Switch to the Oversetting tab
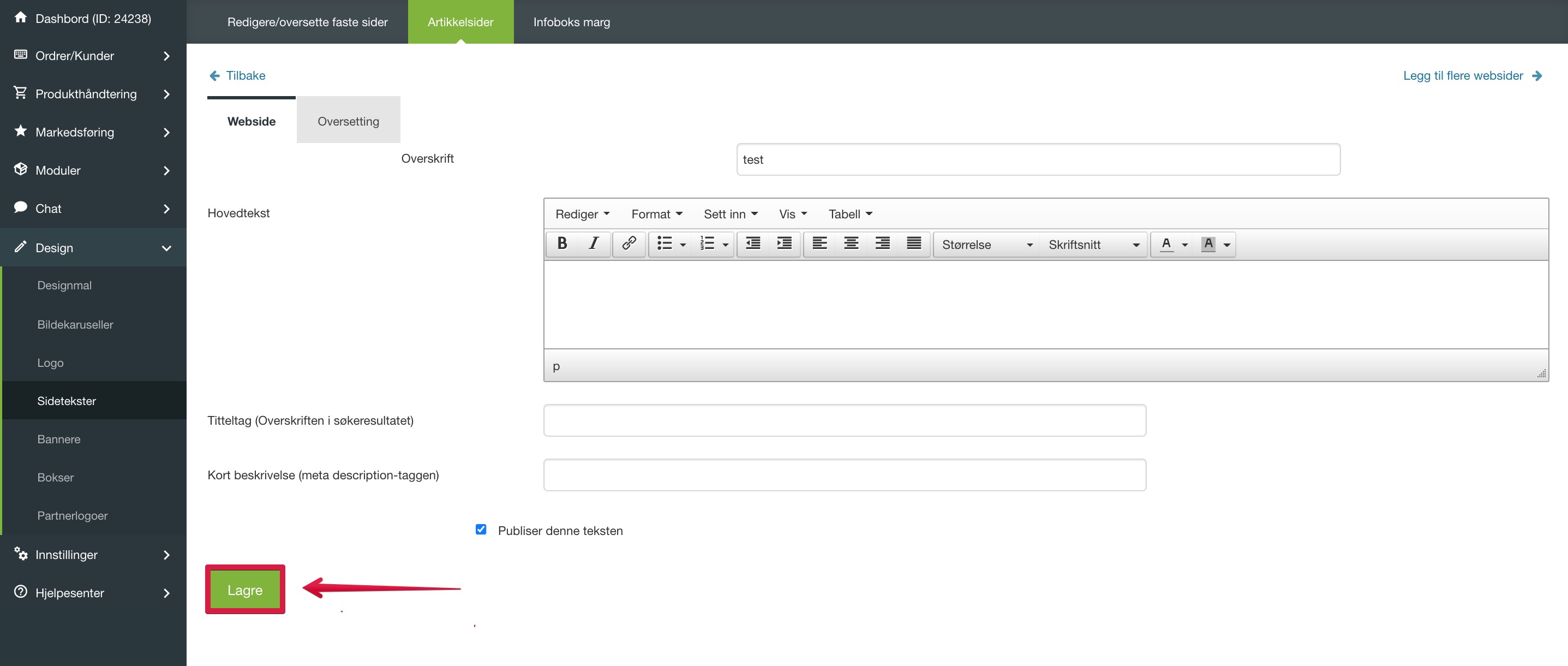This screenshot has width=1568, height=666. (348, 121)
